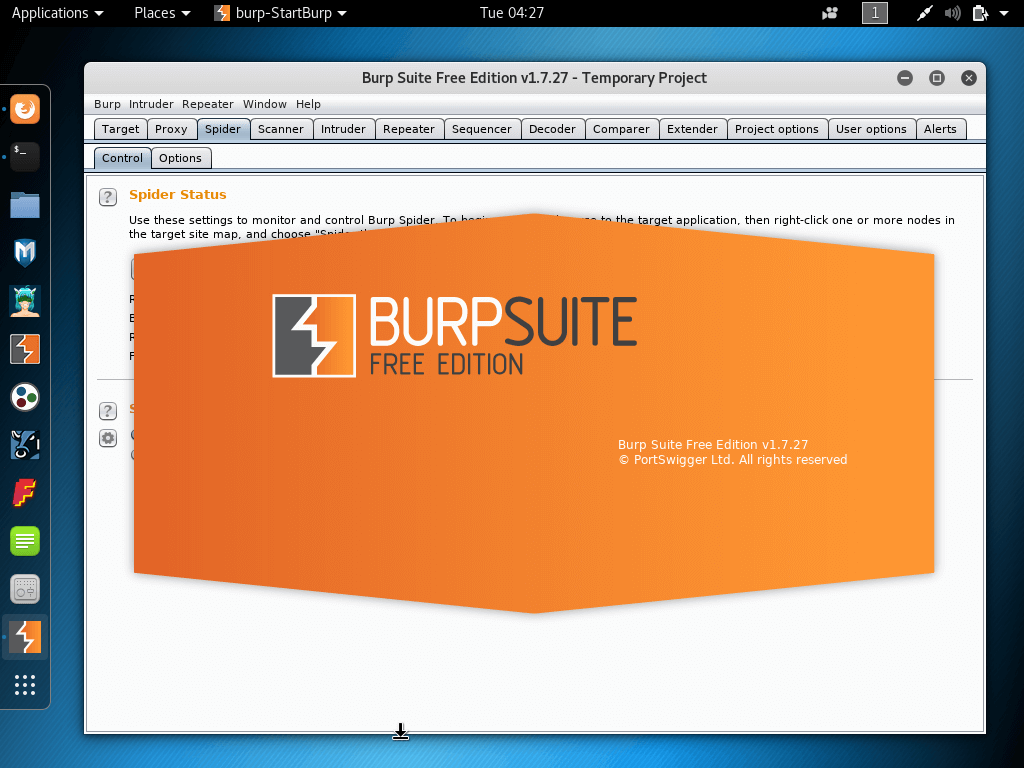Open the Places menu

[162, 13]
